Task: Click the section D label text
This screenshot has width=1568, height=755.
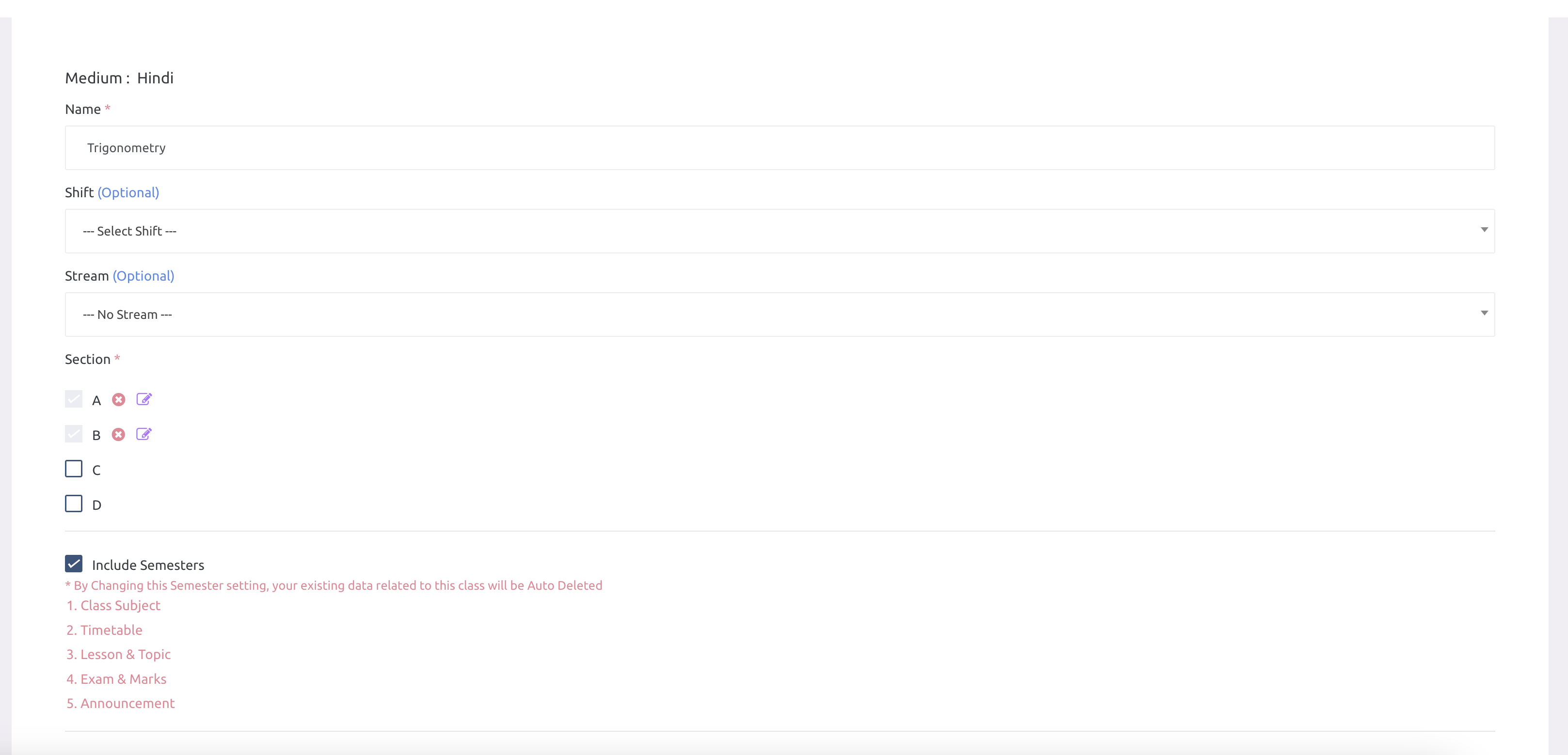Action: pos(96,505)
